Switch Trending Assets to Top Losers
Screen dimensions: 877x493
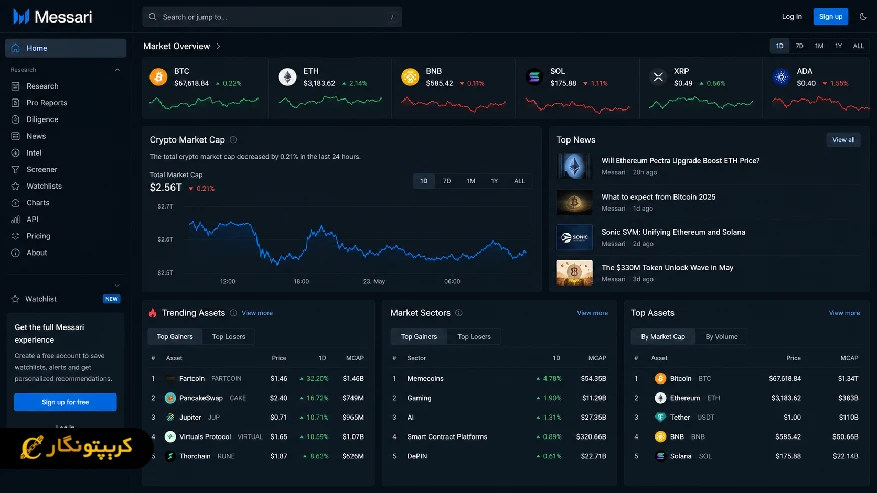tap(228, 336)
